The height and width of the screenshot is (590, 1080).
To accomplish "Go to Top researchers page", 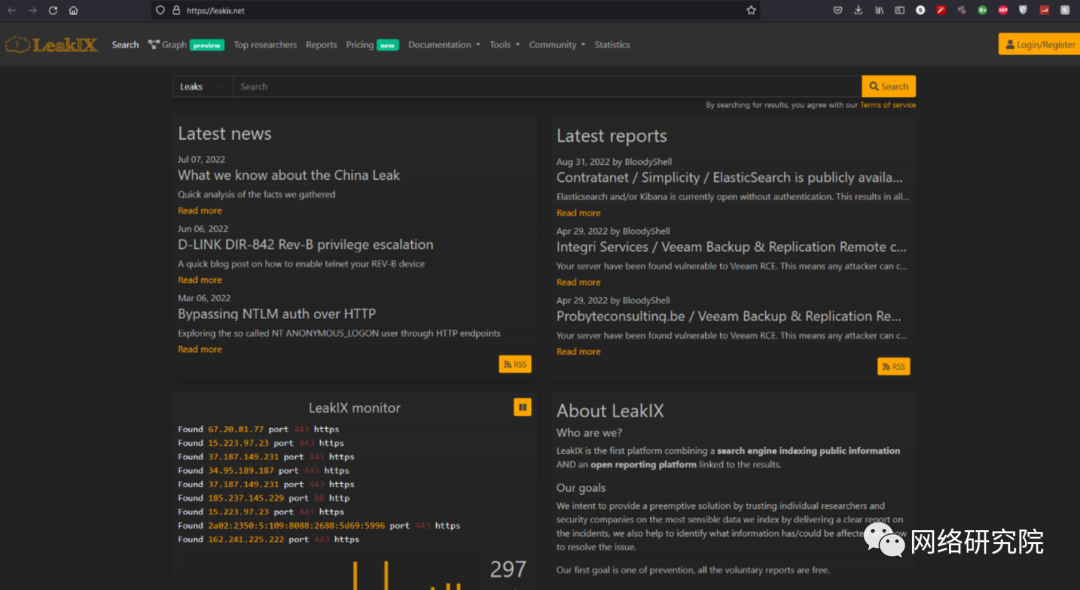I will [265, 45].
